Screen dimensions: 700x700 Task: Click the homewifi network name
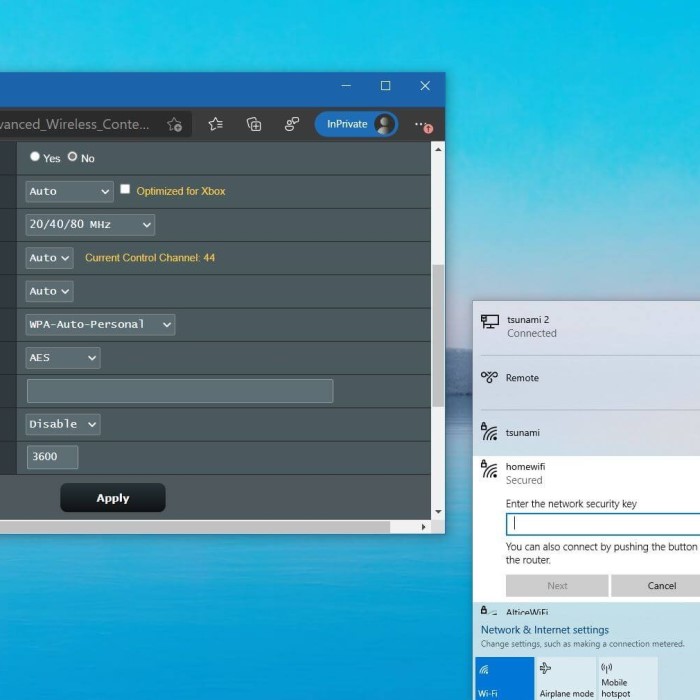pos(525,467)
